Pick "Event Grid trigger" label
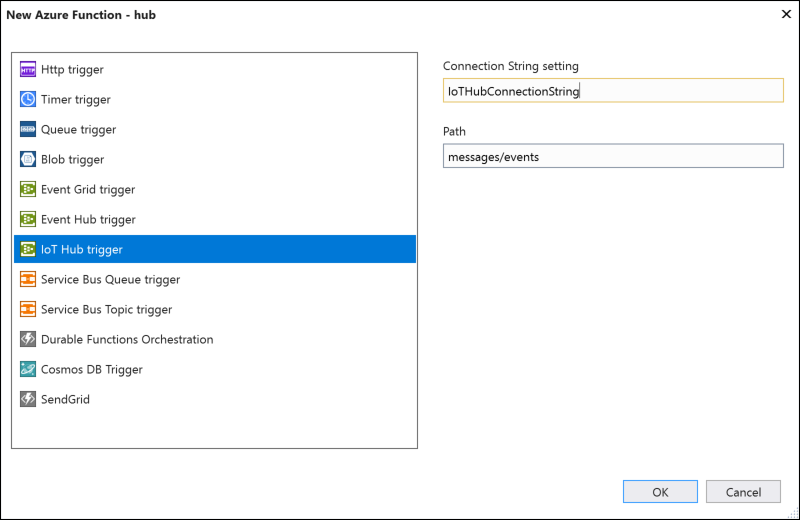This screenshot has width=800, height=520. click(88, 190)
